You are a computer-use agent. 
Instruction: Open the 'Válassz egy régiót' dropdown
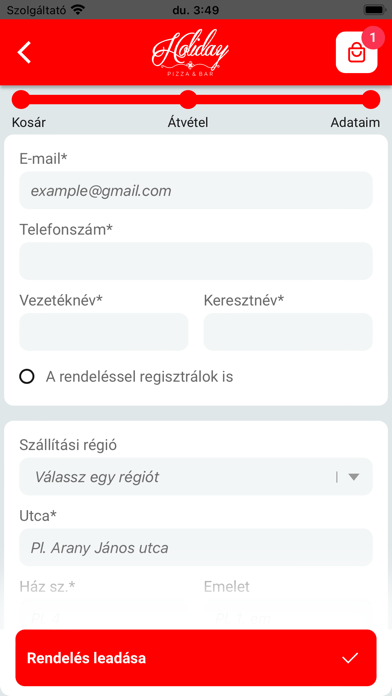pos(196,477)
